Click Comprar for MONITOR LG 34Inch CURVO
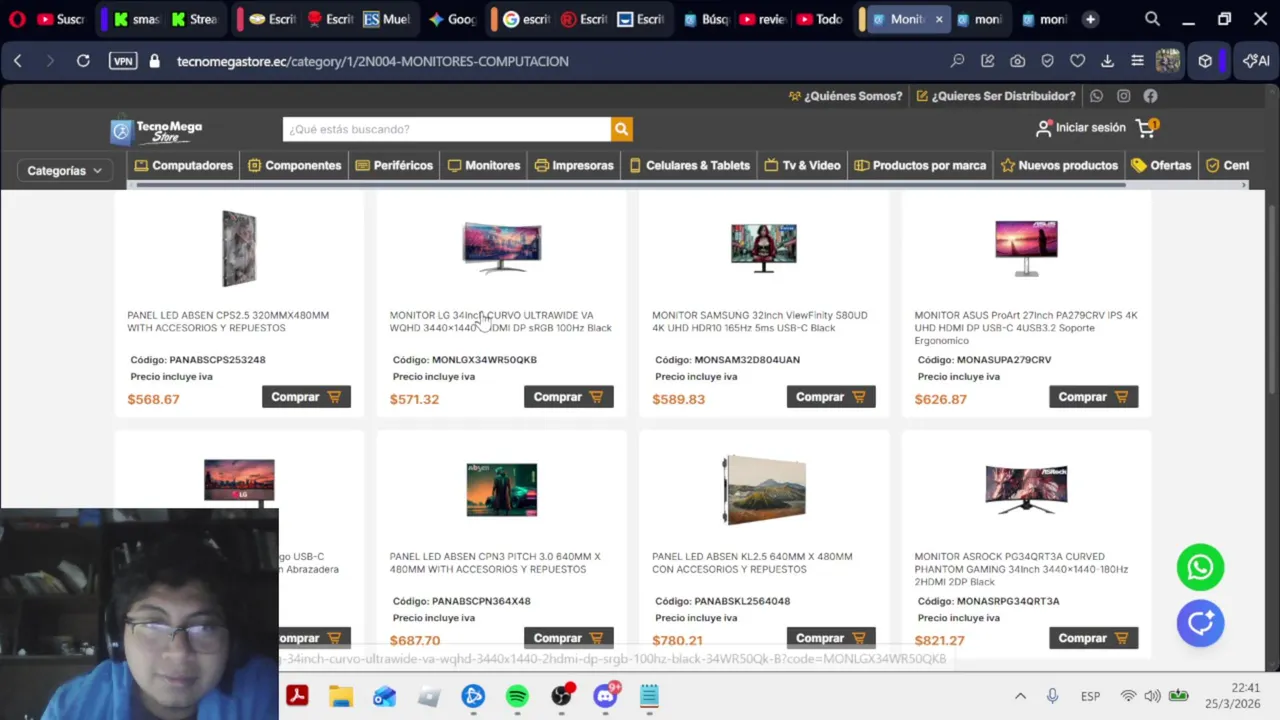1280x720 pixels. (568, 397)
